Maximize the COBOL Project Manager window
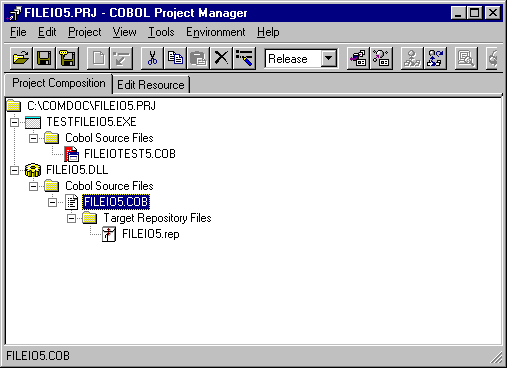Screen dimensions: 507x368 click(x=475, y=13)
